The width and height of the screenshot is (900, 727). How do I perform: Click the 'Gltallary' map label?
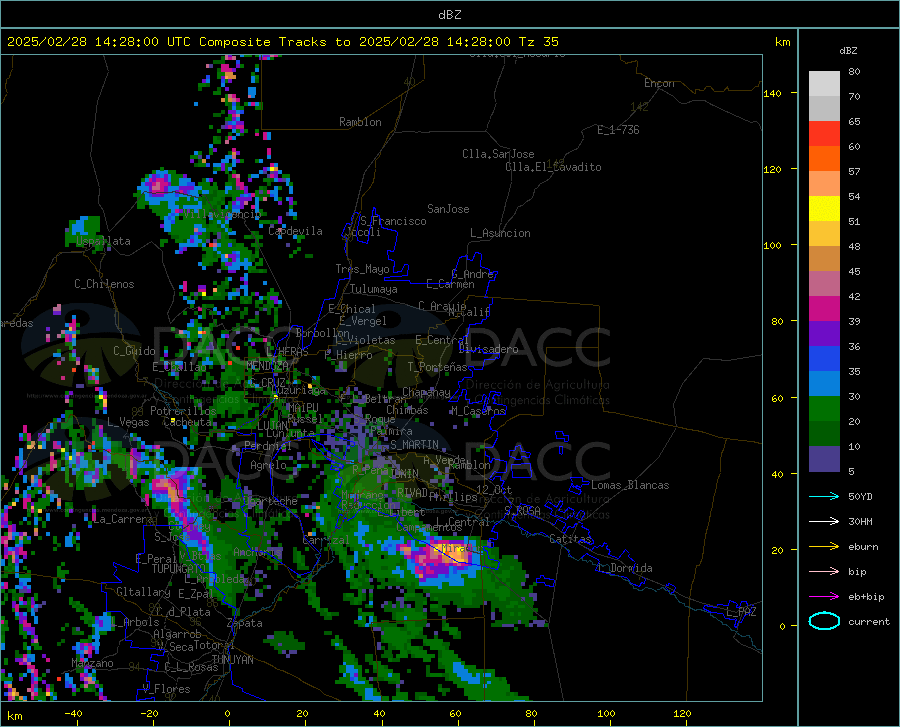coord(143,592)
